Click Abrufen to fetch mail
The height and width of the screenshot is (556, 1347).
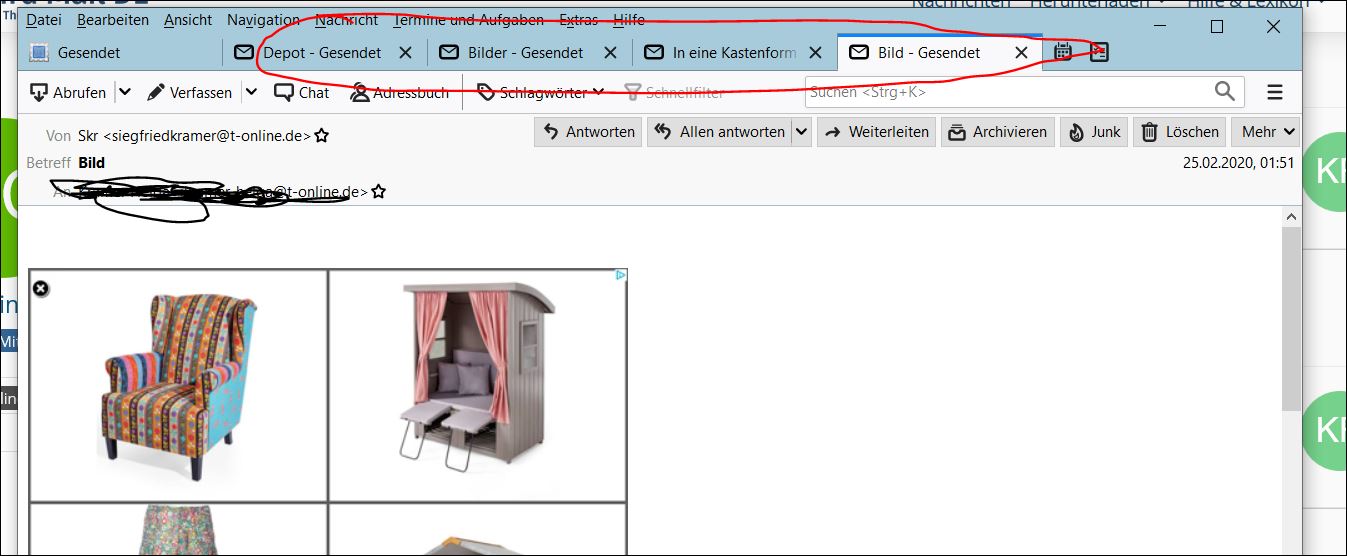point(68,92)
